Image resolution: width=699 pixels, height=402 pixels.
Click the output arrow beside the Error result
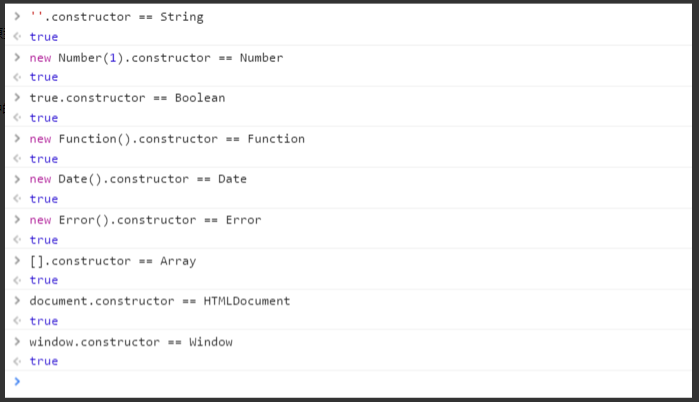point(16,240)
